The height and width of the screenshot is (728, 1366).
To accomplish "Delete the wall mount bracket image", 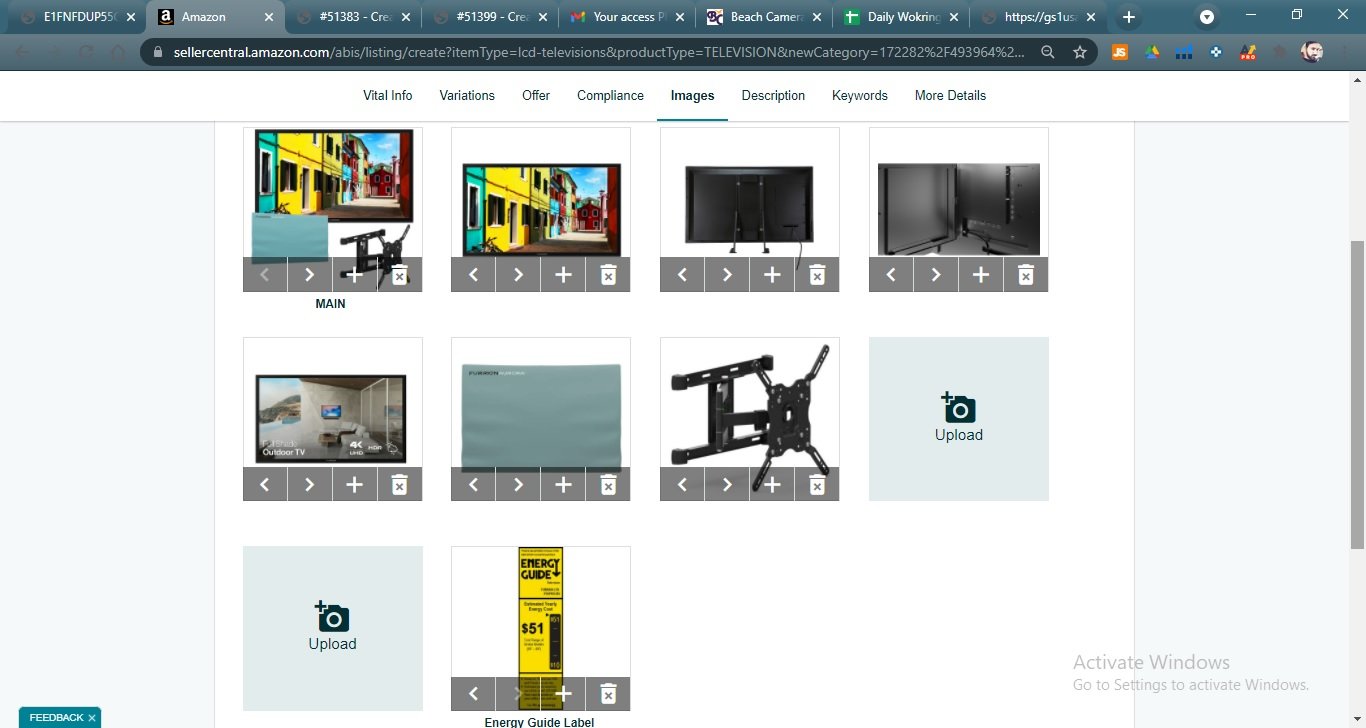I will [817, 485].
